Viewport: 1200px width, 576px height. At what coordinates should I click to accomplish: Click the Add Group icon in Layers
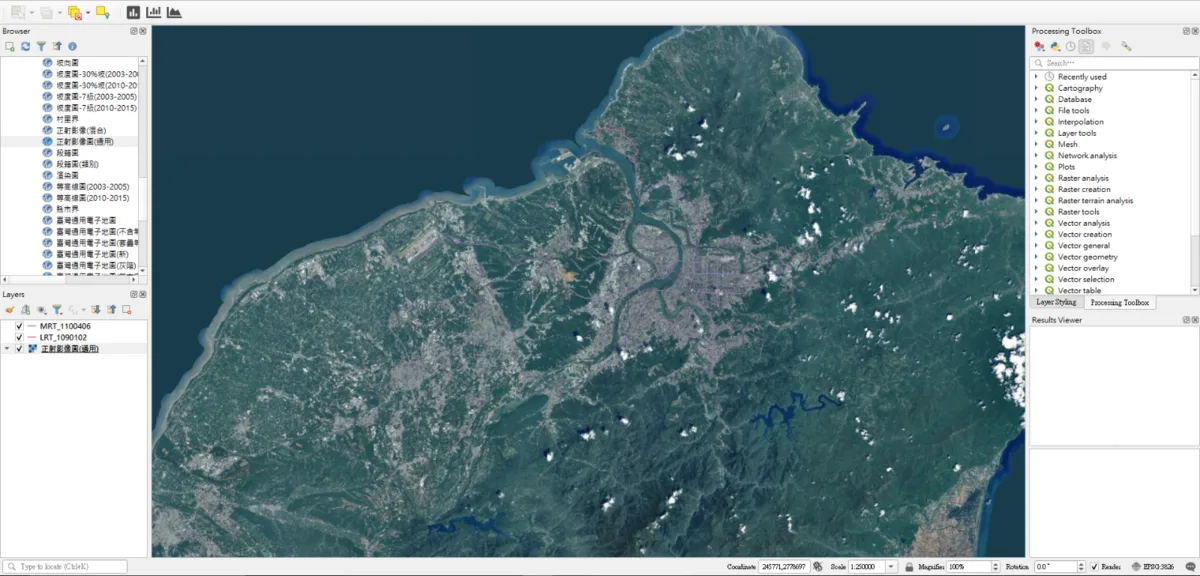pos(26,310)
